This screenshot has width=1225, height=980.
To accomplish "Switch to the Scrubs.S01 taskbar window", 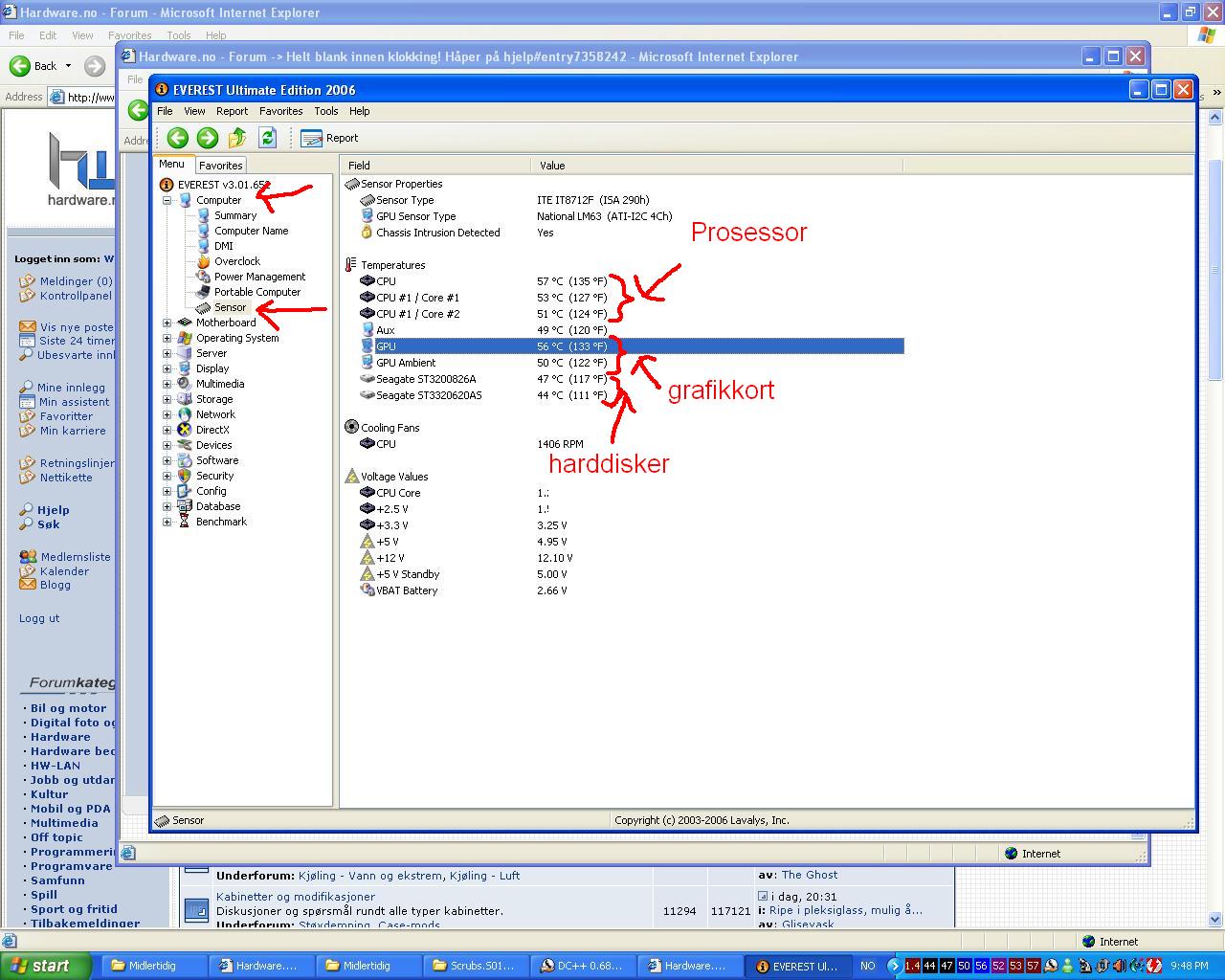I will [475, 966].
